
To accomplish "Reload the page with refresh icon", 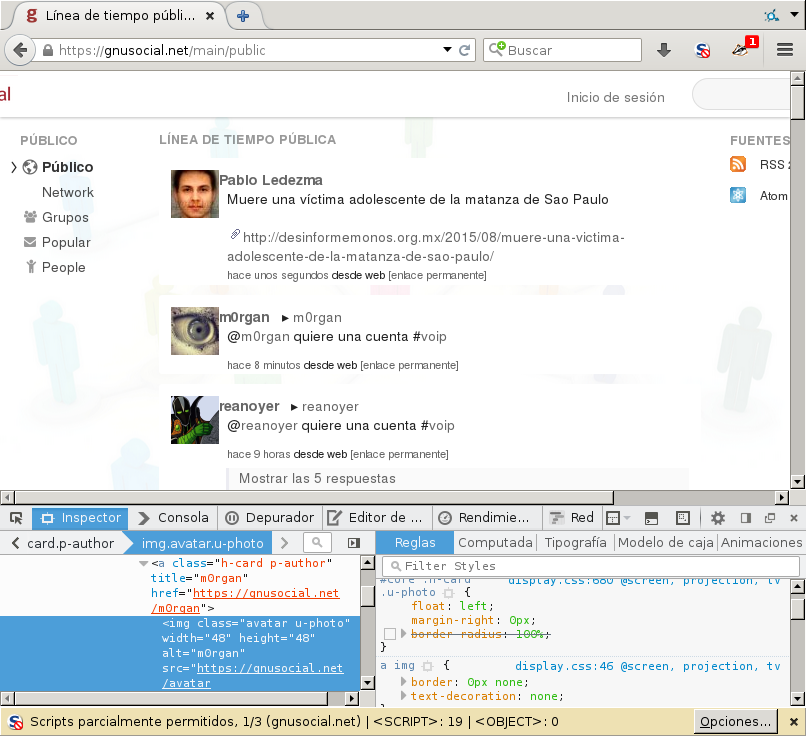I will click(465, 50).
